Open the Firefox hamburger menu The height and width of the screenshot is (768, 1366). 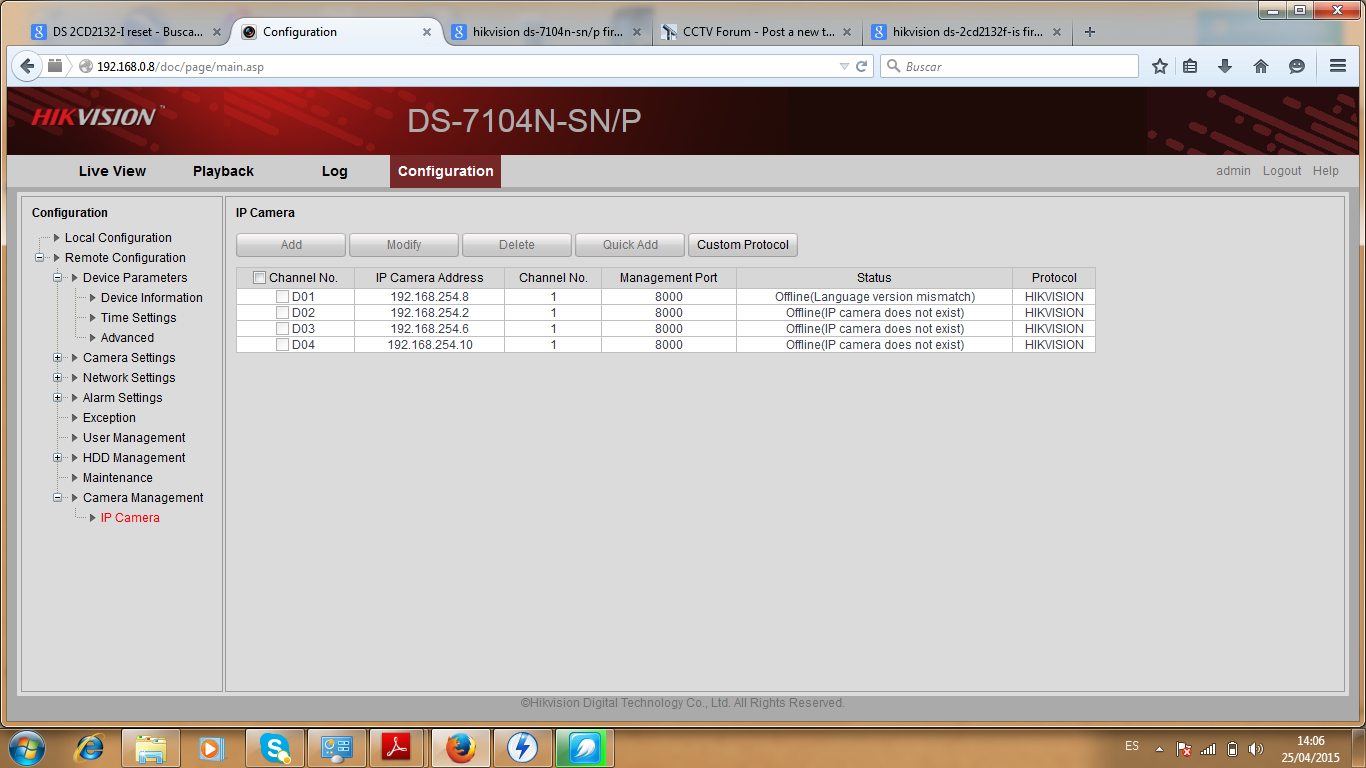click(x=1338, y=66)
